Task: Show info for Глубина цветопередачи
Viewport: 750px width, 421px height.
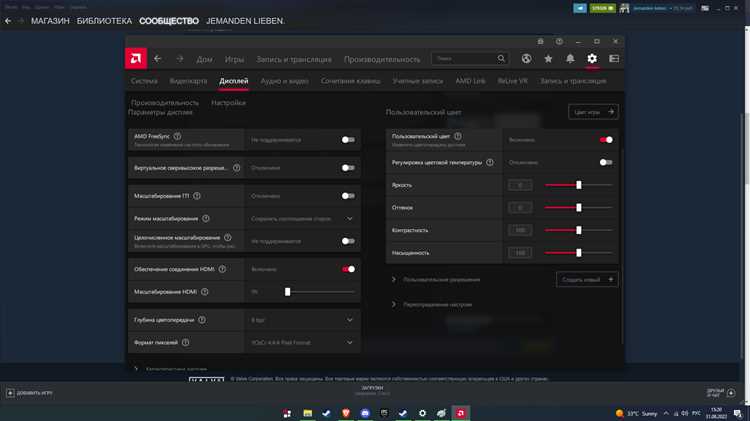Action: pyautogui.click(x=202, y=320)
